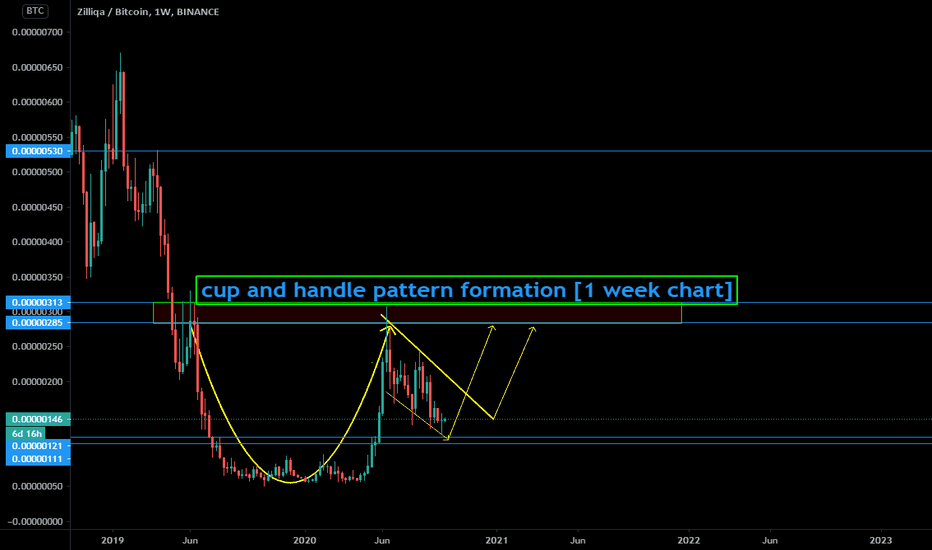Click the Zilliqa / Bitcoin chart title
Screen dimensions: 932x550
pos(148,12)
